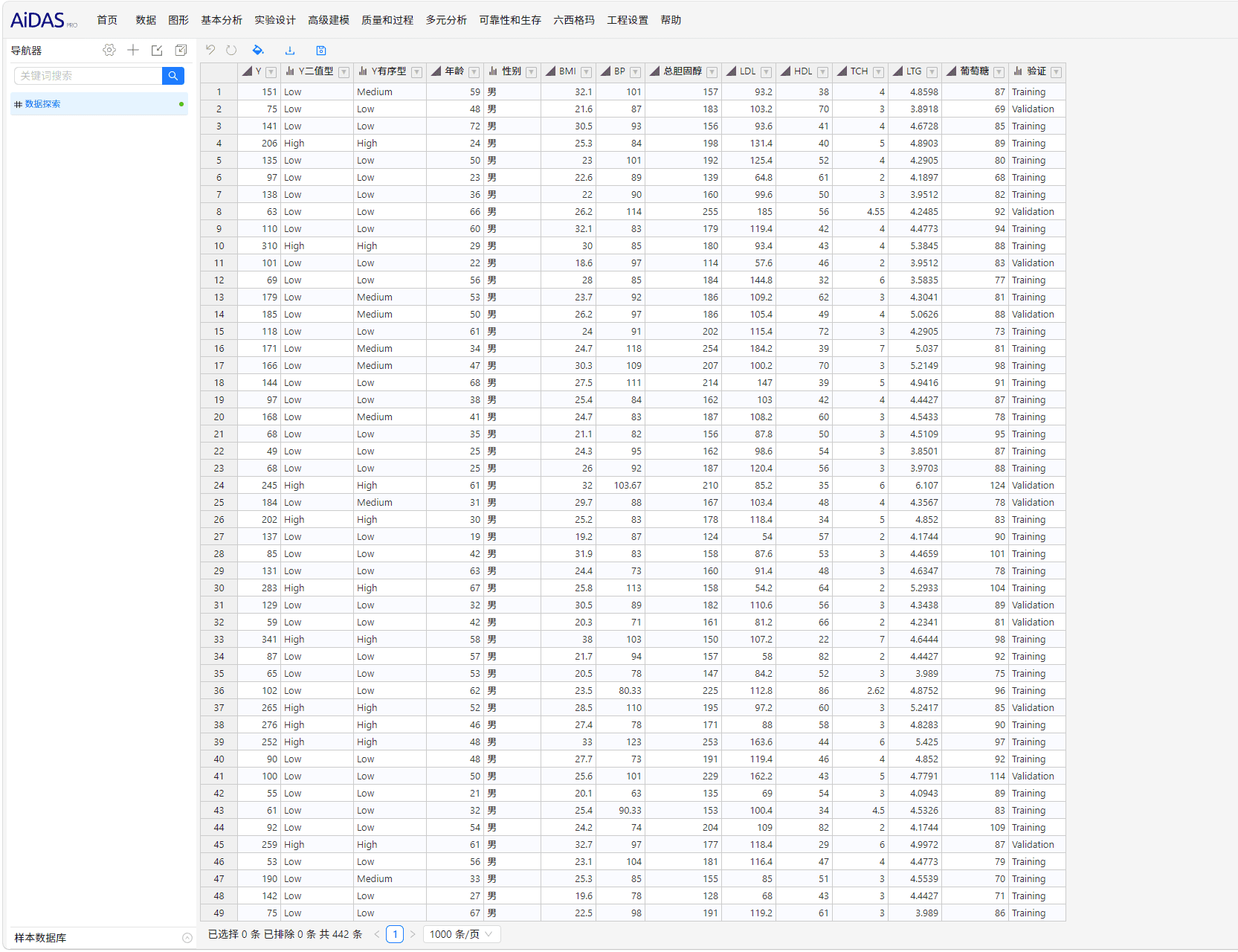This screenshot has height=952, width=1238.
Task: Select row header number 10
Action: pos(219,246)
